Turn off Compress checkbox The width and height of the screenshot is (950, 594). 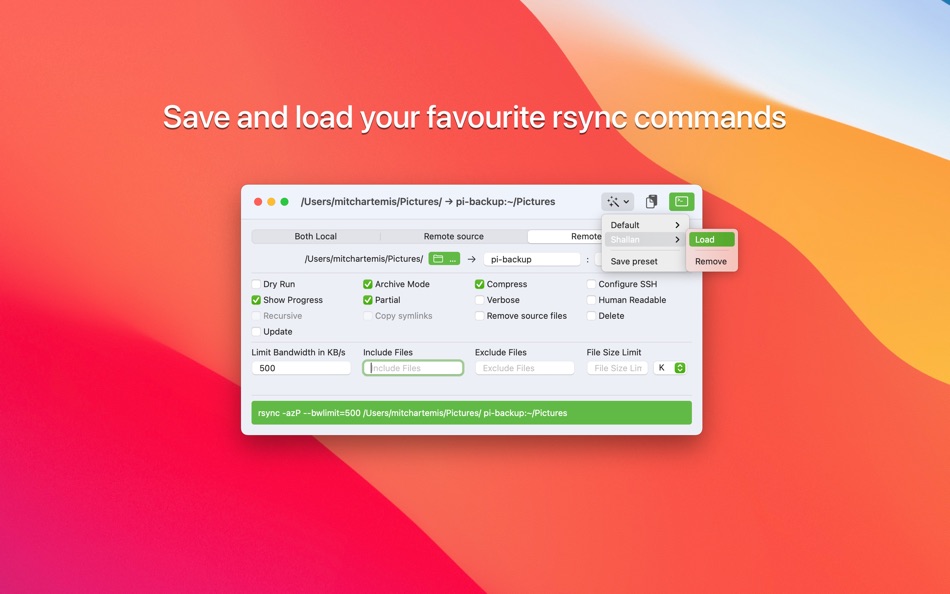tap(479, 284)
